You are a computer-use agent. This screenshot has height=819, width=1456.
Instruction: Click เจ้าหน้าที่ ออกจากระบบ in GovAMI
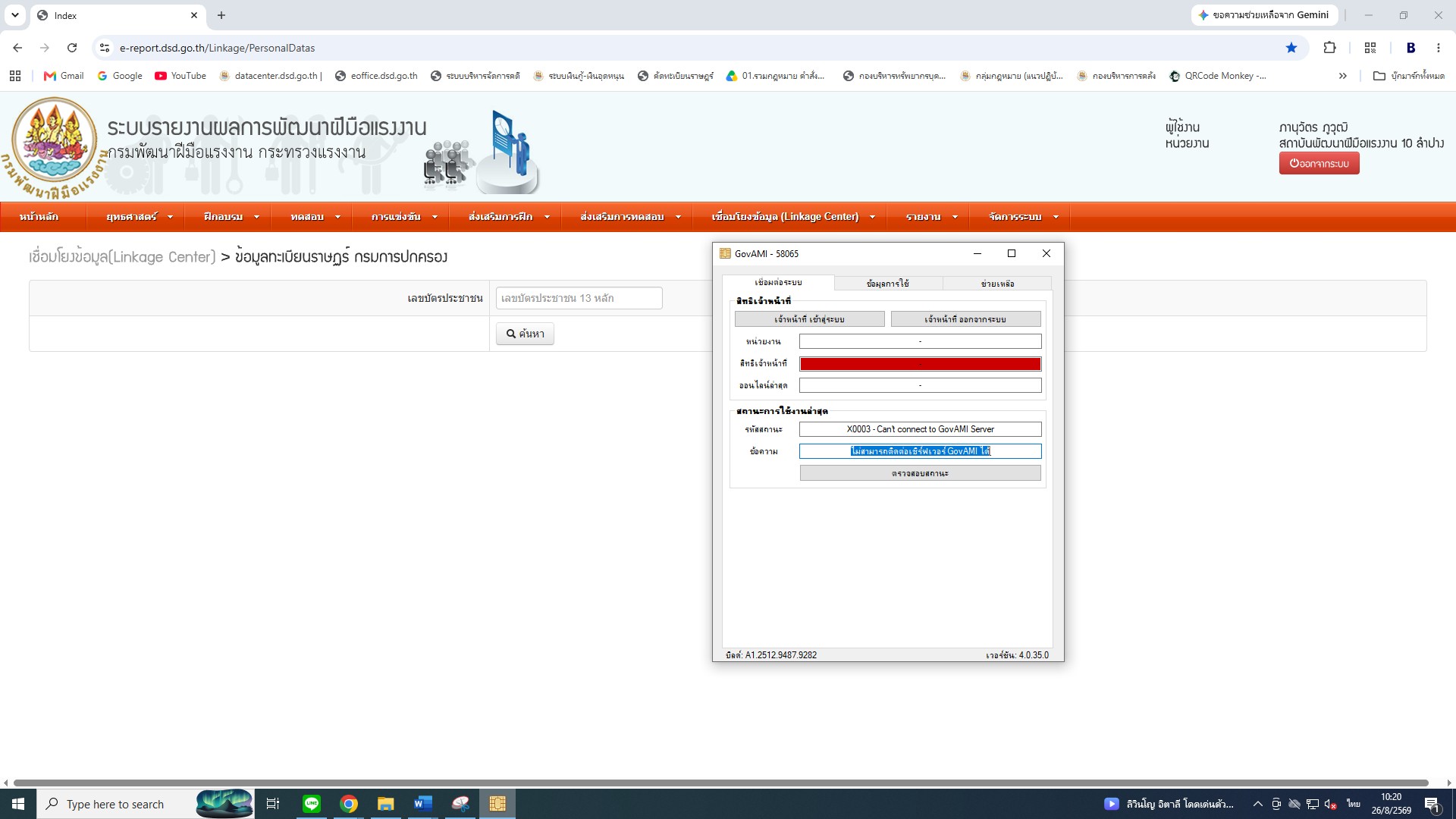965,319
